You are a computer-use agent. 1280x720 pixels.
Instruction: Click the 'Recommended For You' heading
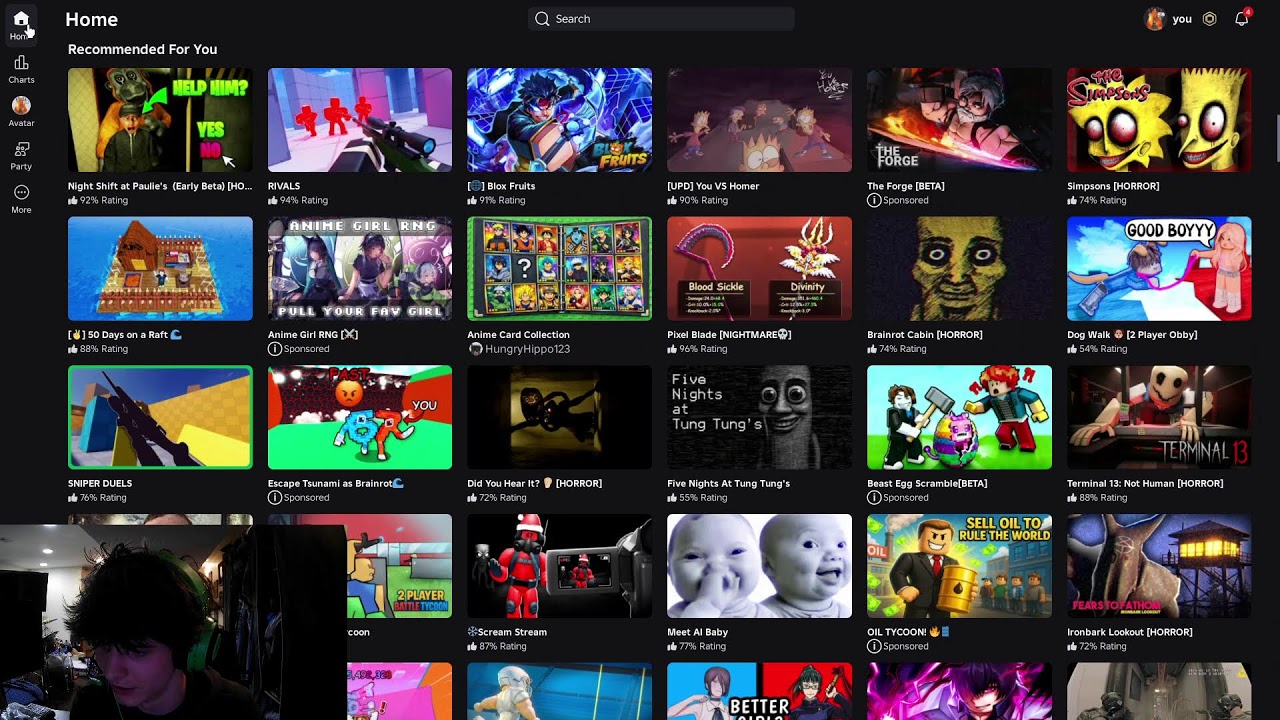pos(142,49)
